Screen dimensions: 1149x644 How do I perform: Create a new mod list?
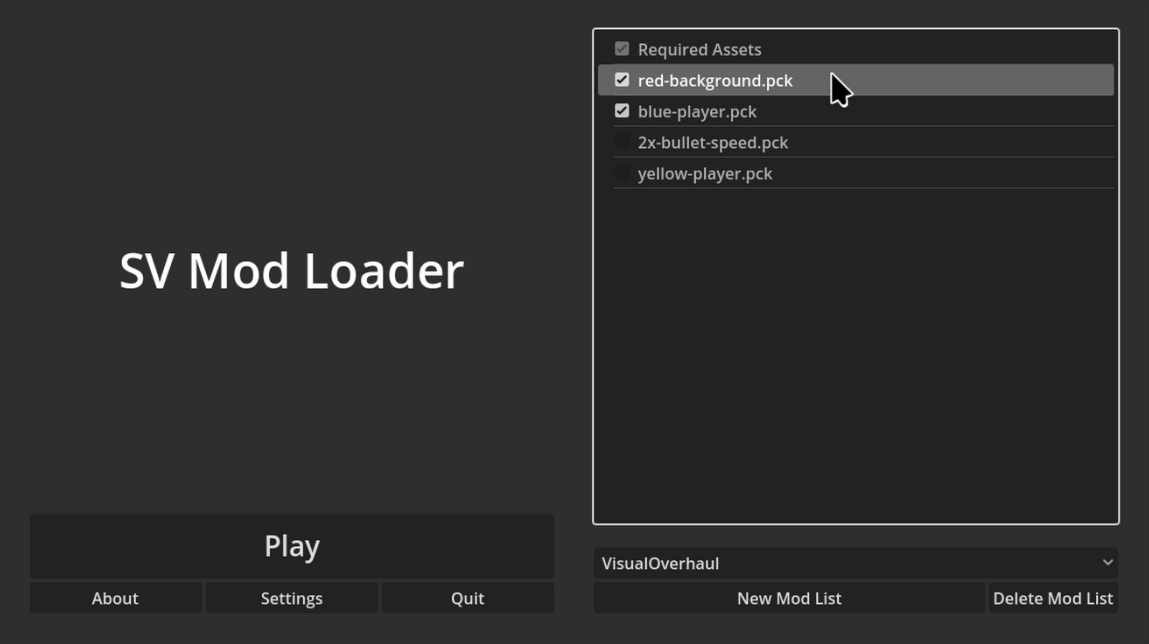tap(789, 598)
